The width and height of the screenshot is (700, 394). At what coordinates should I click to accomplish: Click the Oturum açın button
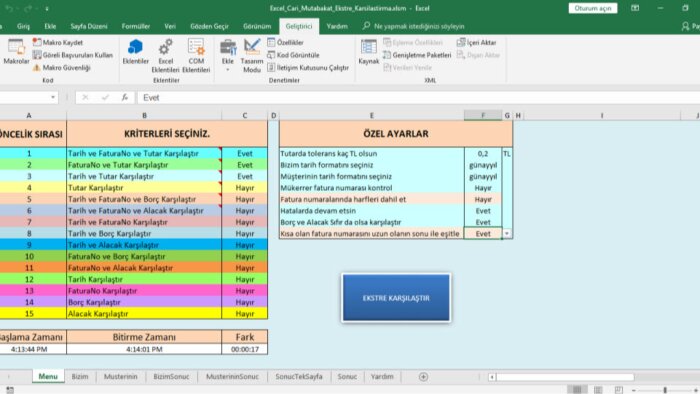pyautogui.click(x=592, y=8)
